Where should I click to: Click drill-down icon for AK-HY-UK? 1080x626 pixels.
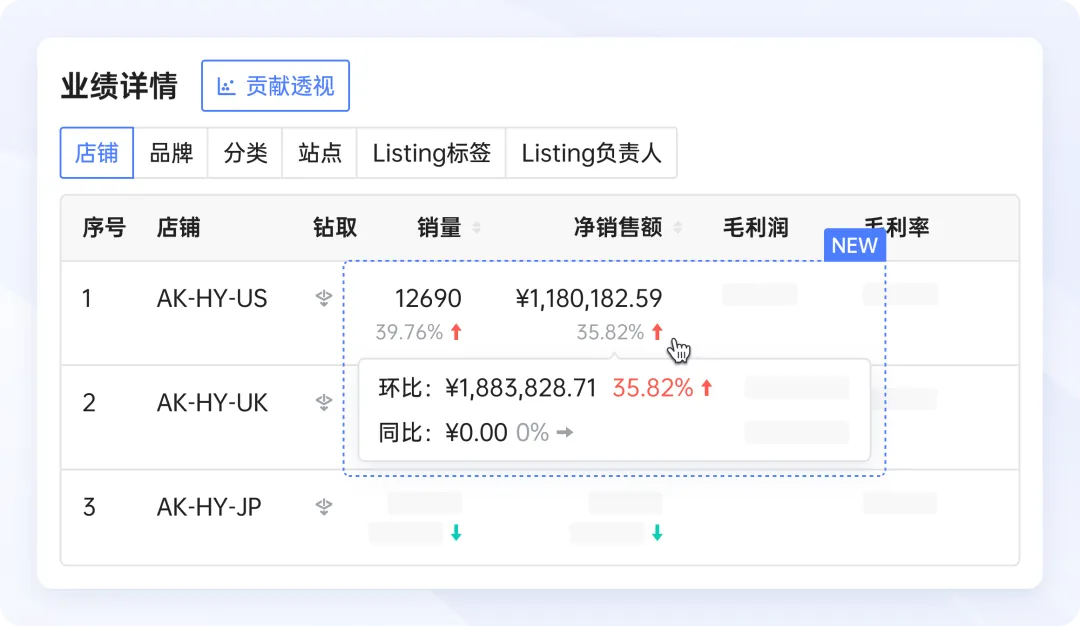pyautogui.click(x=324, y=402)
